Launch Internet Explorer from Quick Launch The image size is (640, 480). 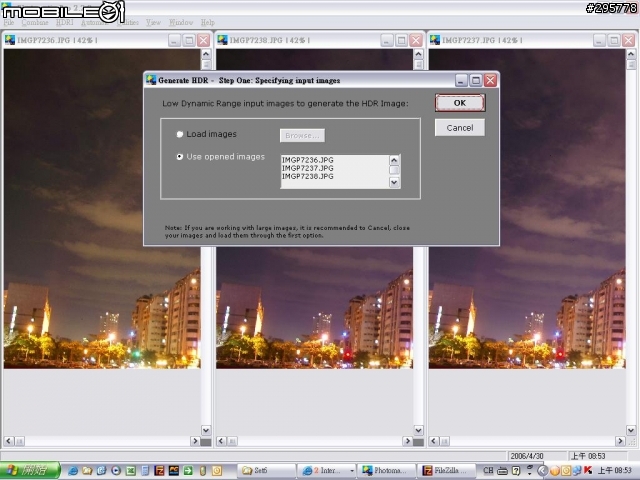[73, 471]
